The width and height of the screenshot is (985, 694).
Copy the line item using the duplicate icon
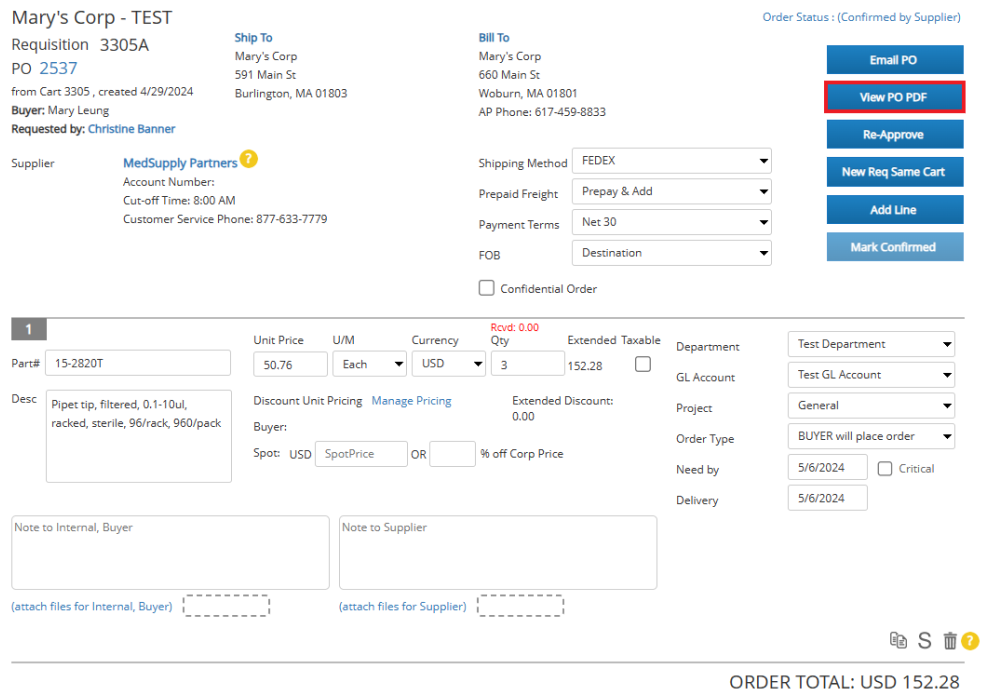pyautogui.click(x=899, y=641)
